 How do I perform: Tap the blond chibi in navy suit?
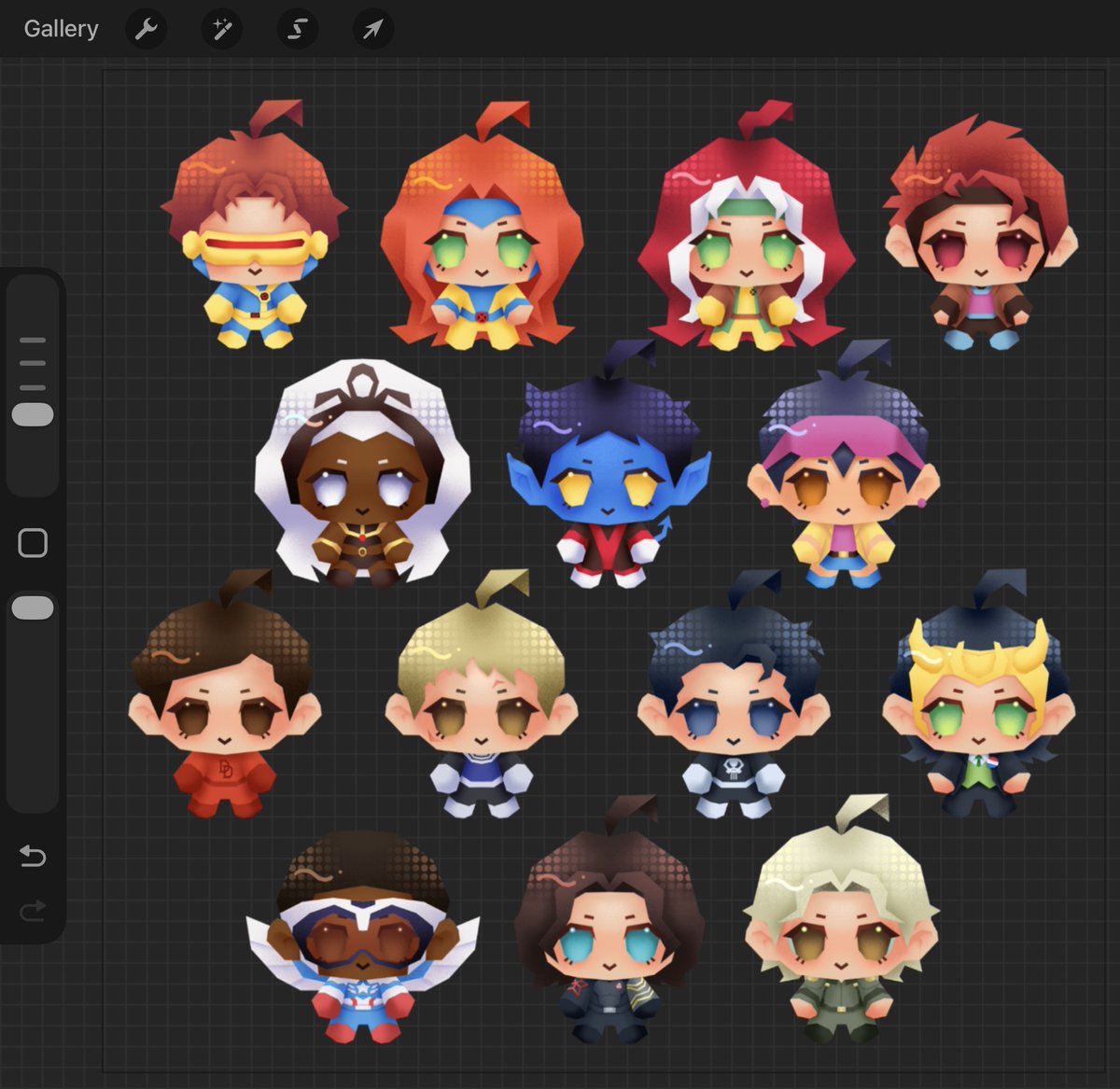482,693
